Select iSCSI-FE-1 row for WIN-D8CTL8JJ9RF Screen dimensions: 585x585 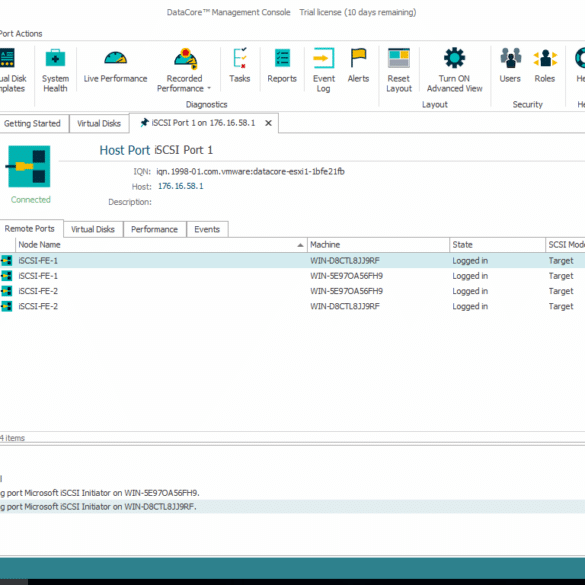pyautogui.click(x=292, y=260)
